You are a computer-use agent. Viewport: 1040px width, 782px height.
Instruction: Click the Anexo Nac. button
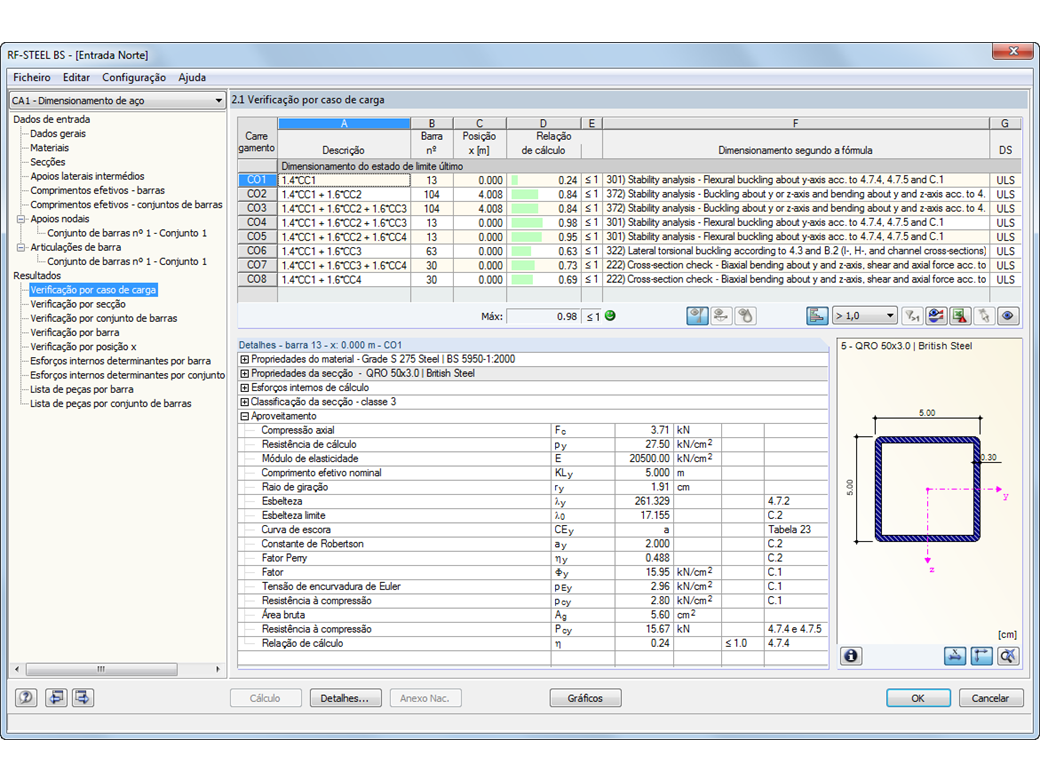[x=424, y=698]
